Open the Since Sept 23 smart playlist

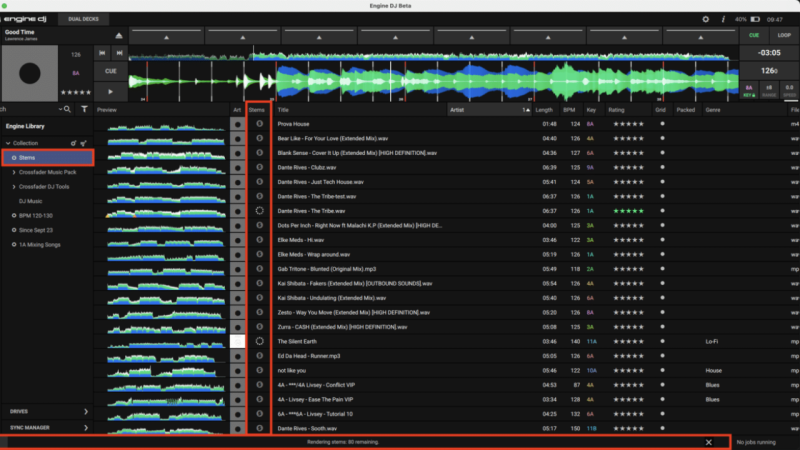click(36, 230)
